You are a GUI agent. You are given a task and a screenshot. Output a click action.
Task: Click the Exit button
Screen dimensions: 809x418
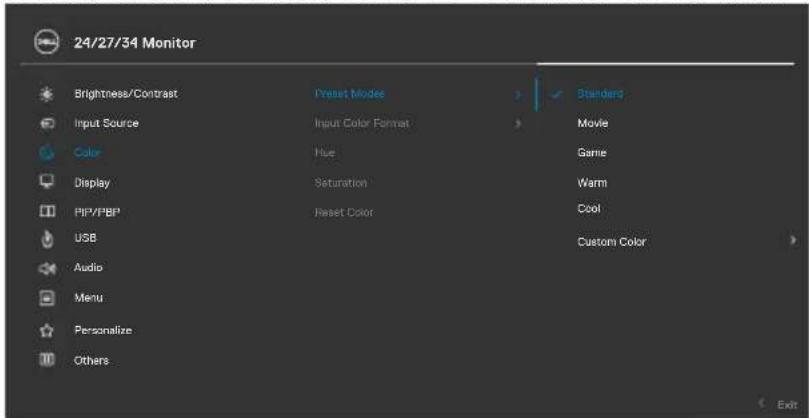pos(787,404)
